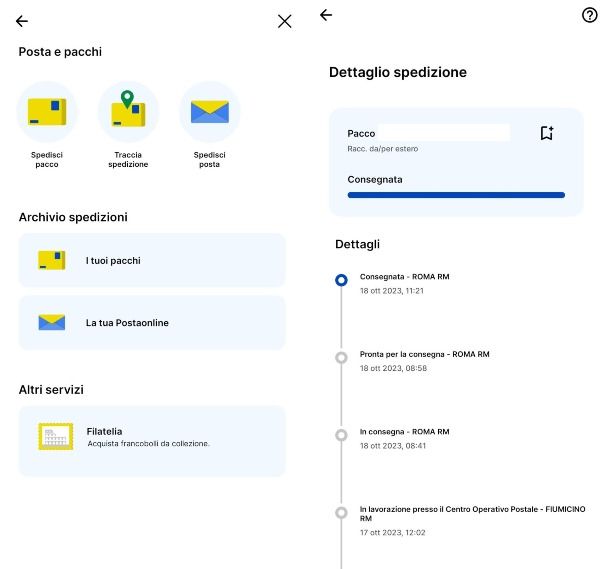
Task: Select Consegnata - ROMA RM entry
Action: pyautogui.click(x=405, y=277)
